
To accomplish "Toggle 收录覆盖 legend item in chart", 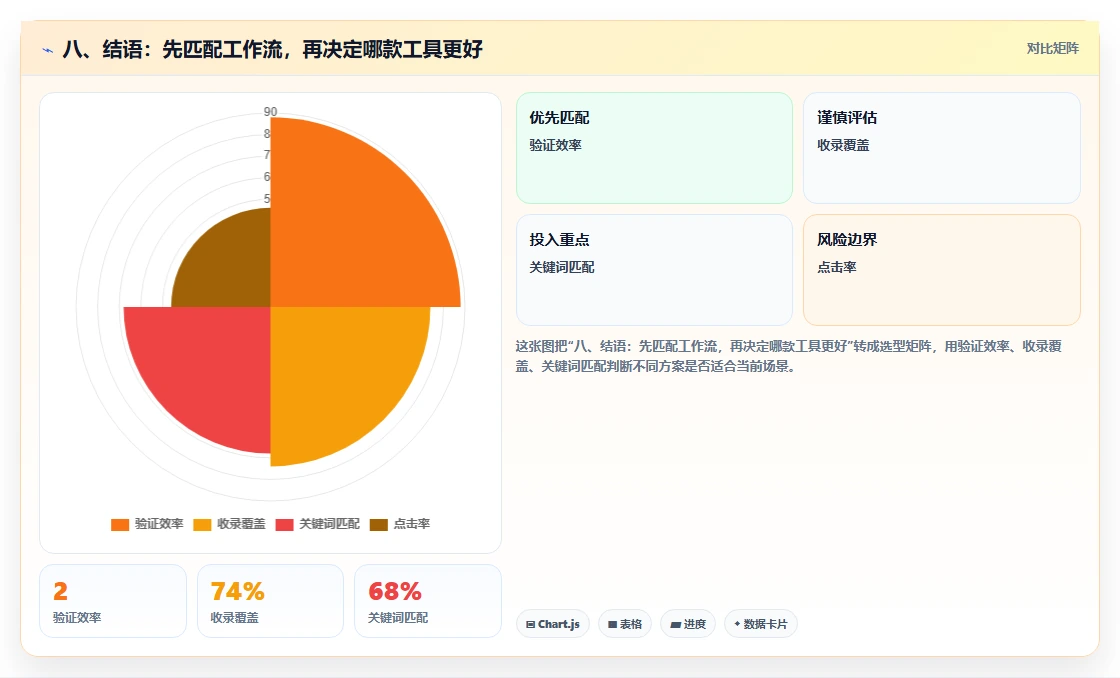I will tap(229, 524).
